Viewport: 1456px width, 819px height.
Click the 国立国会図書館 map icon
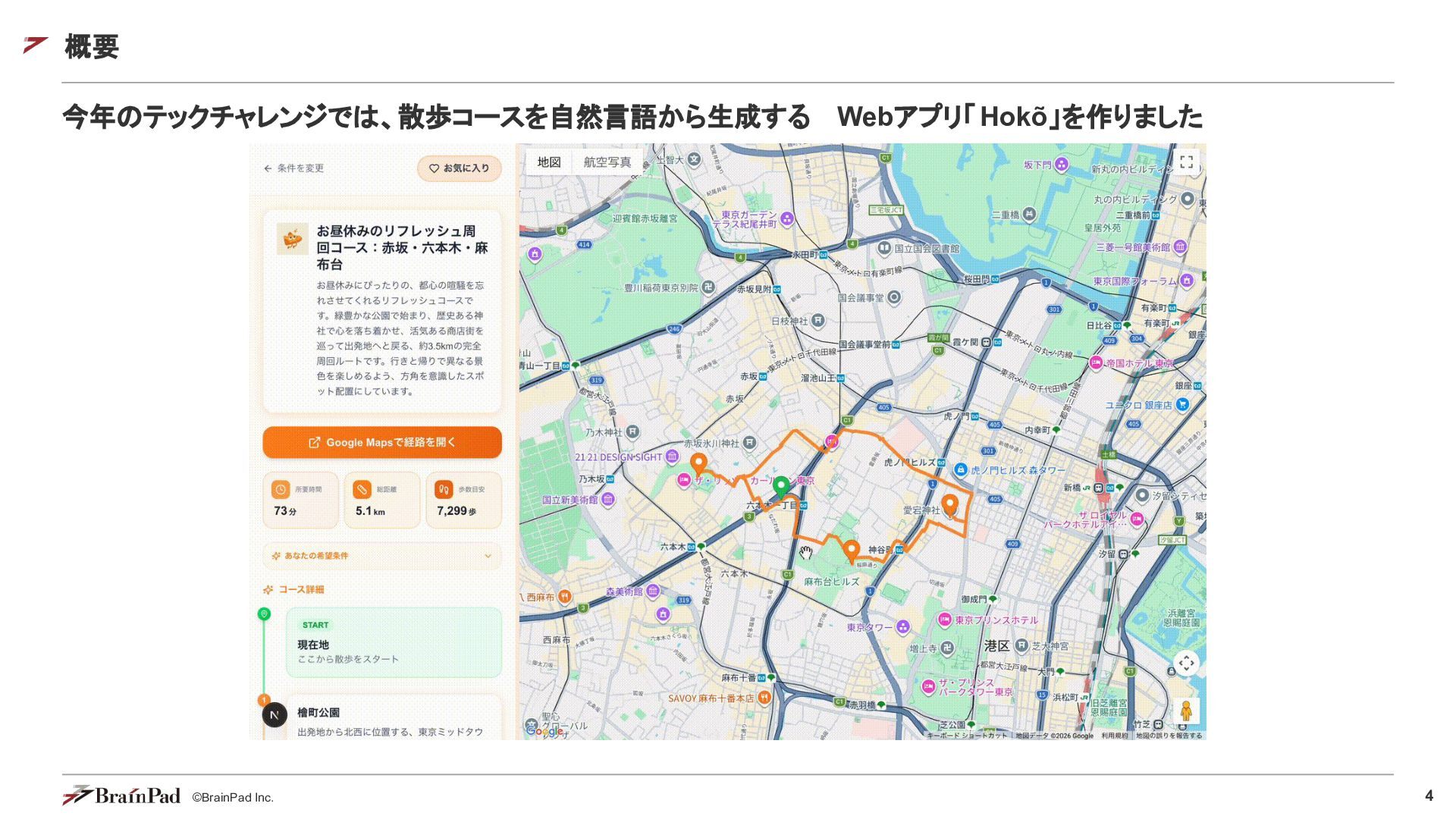pos(884,248)
